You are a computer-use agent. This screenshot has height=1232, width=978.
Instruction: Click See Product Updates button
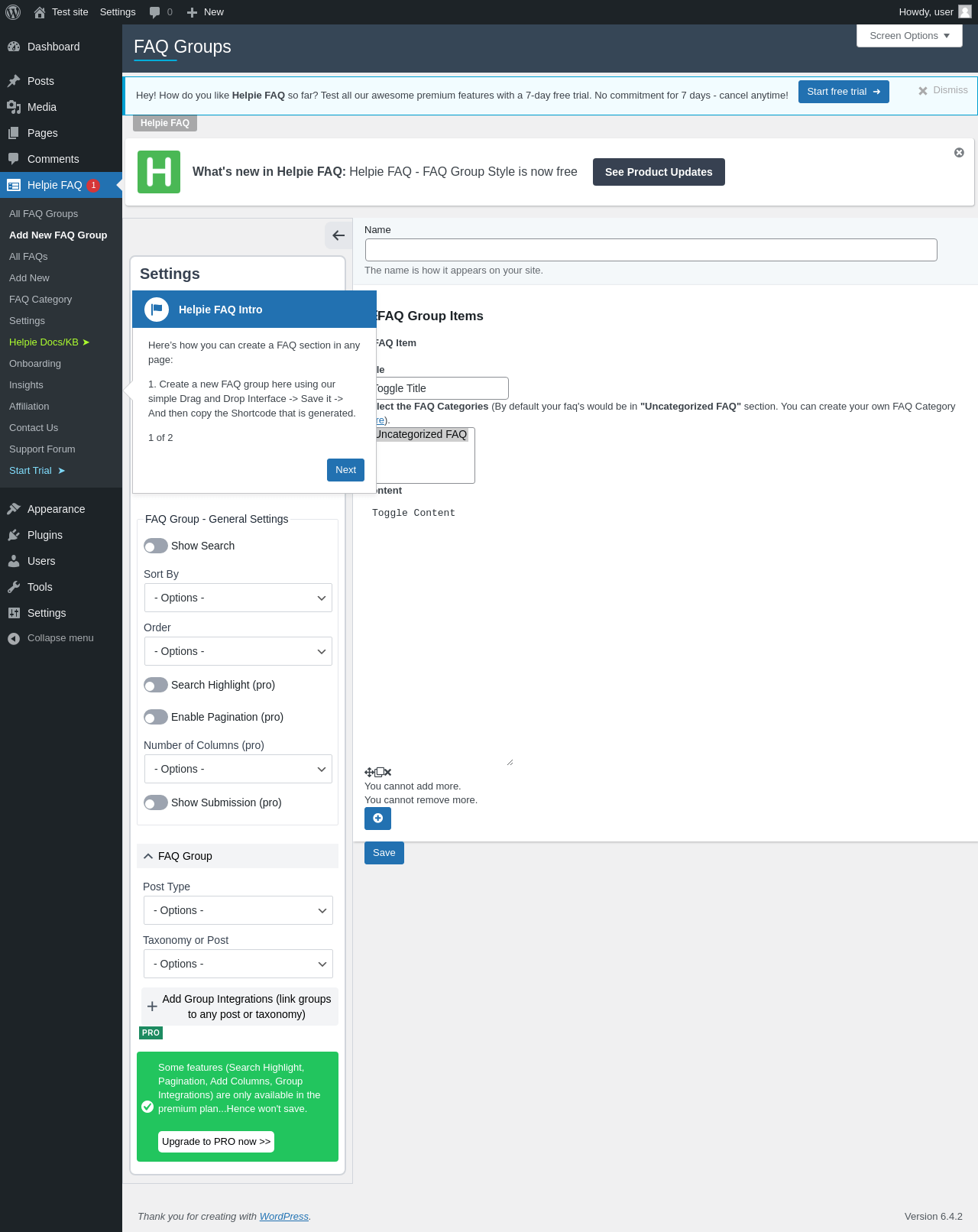click(x=659, y=172)
